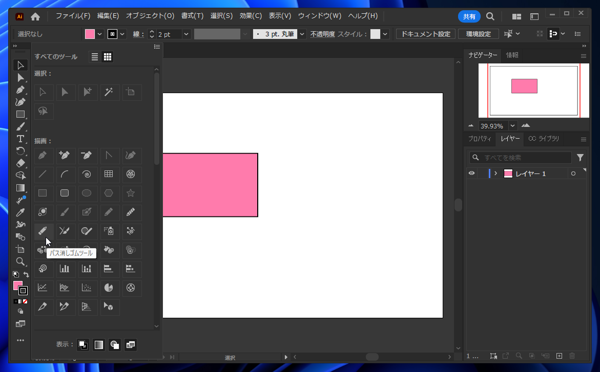Toggle screen mode display button
The width and height of the screenshot is (600, 372).
(x=130, y=345)
